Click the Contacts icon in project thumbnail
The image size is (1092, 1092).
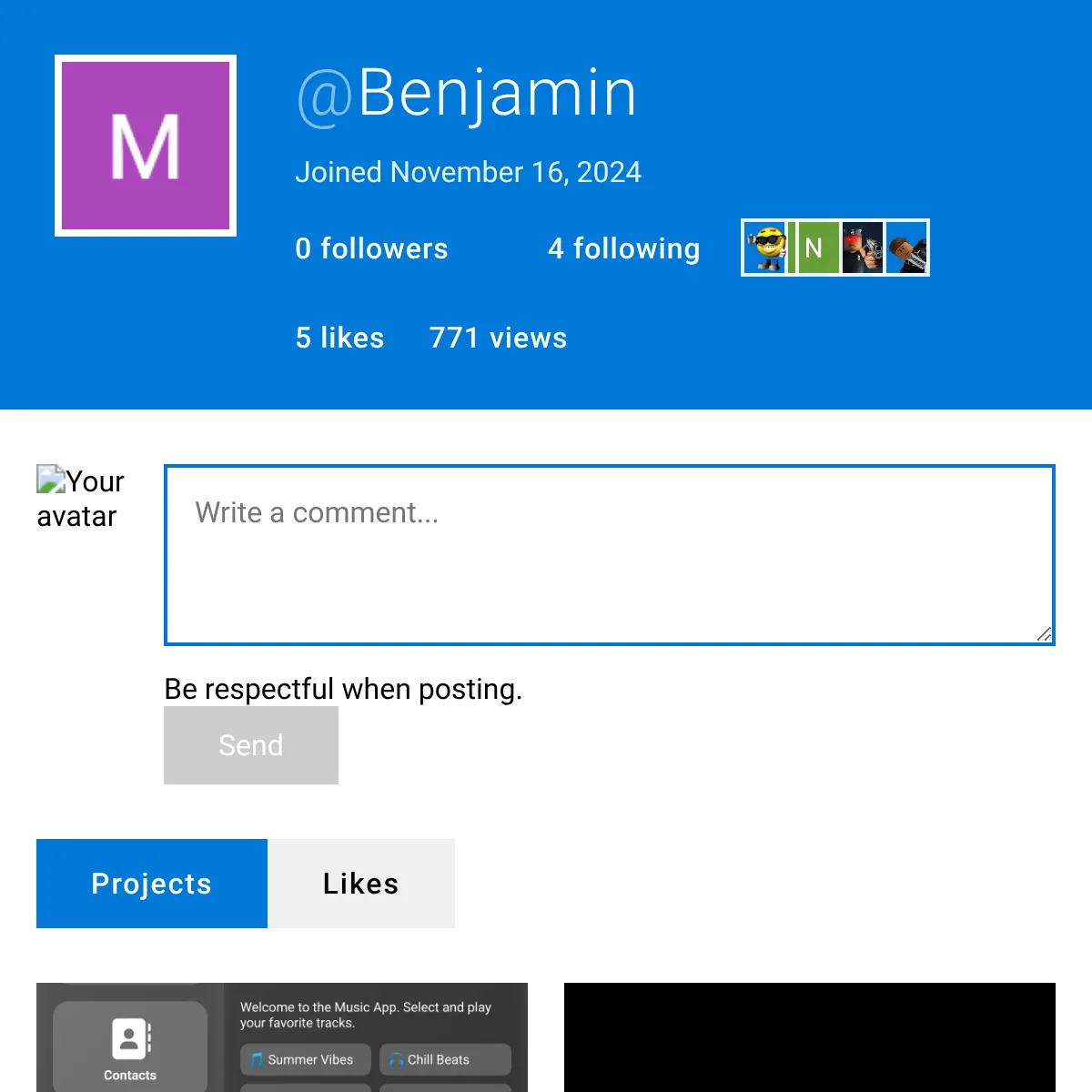point(130,1039)
